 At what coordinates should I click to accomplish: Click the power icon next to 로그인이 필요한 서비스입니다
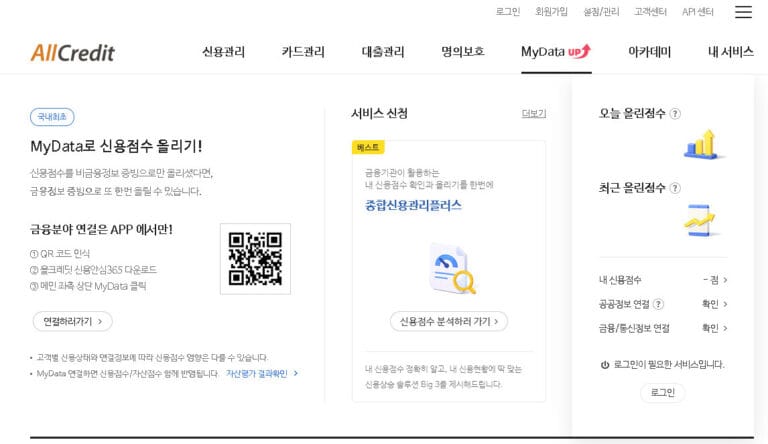605,365
